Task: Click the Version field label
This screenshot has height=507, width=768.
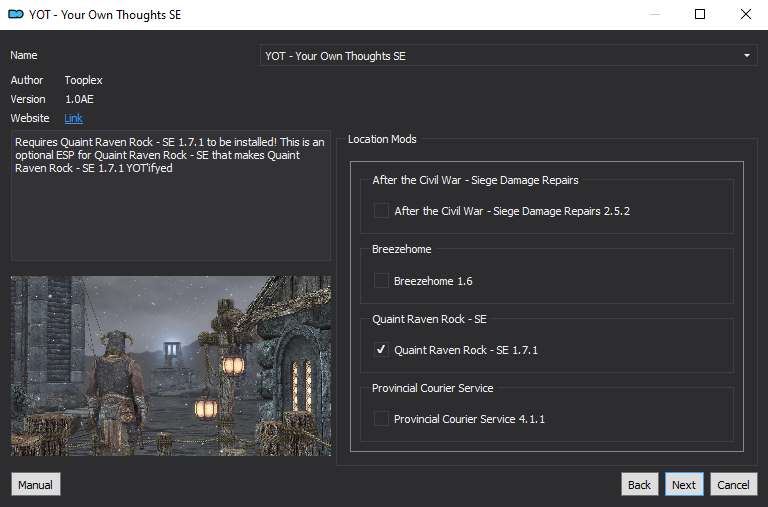Action: (28, 99)
